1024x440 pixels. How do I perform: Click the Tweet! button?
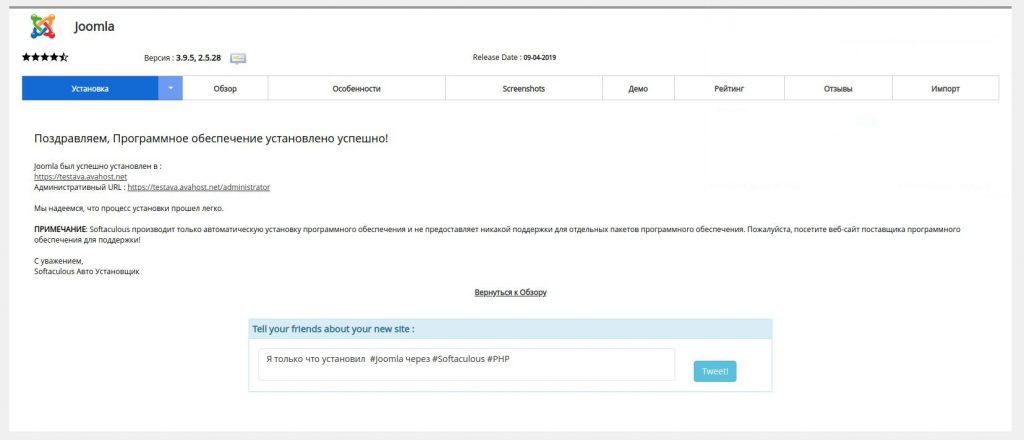715,371
